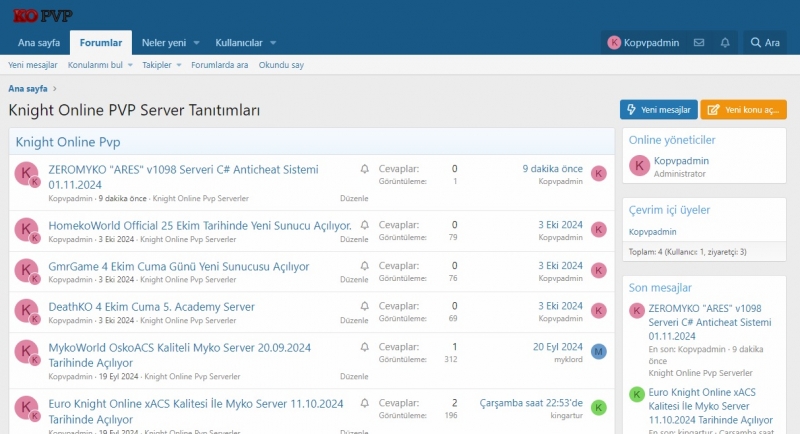Click the watch bell on DeathKO thread

[364, 306]
